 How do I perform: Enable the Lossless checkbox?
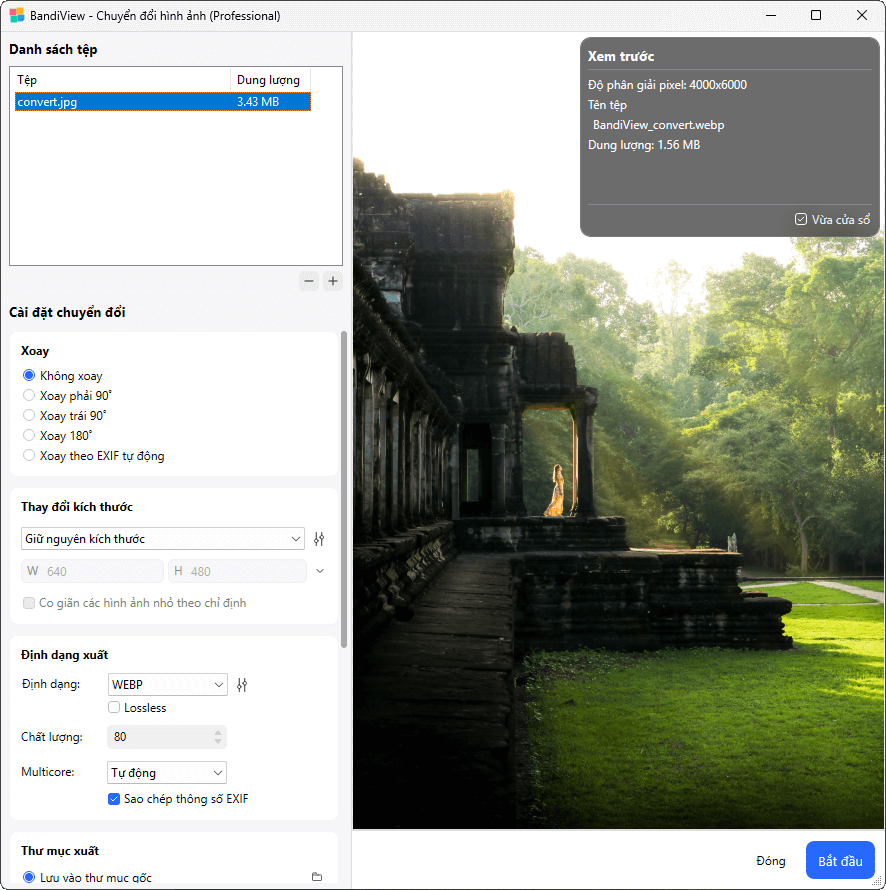point(115,708)
